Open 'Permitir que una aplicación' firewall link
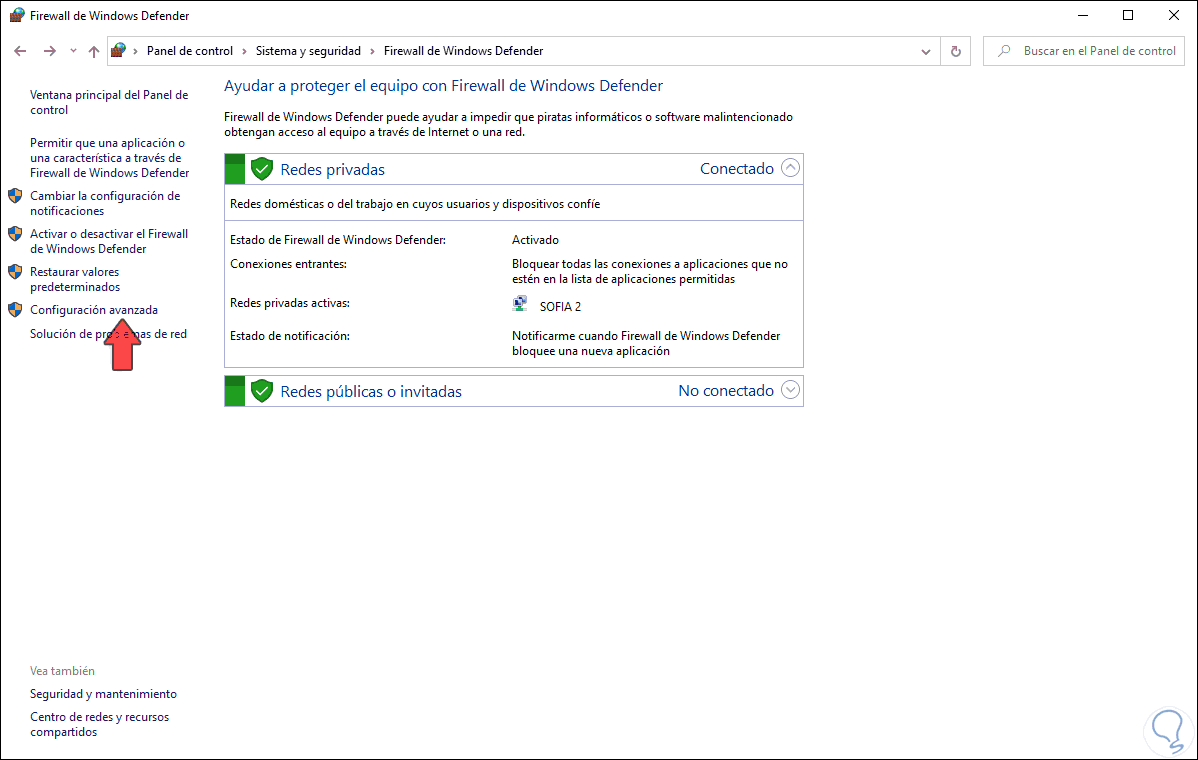Viewport: 1198px width, 760px height. [109, 157]
